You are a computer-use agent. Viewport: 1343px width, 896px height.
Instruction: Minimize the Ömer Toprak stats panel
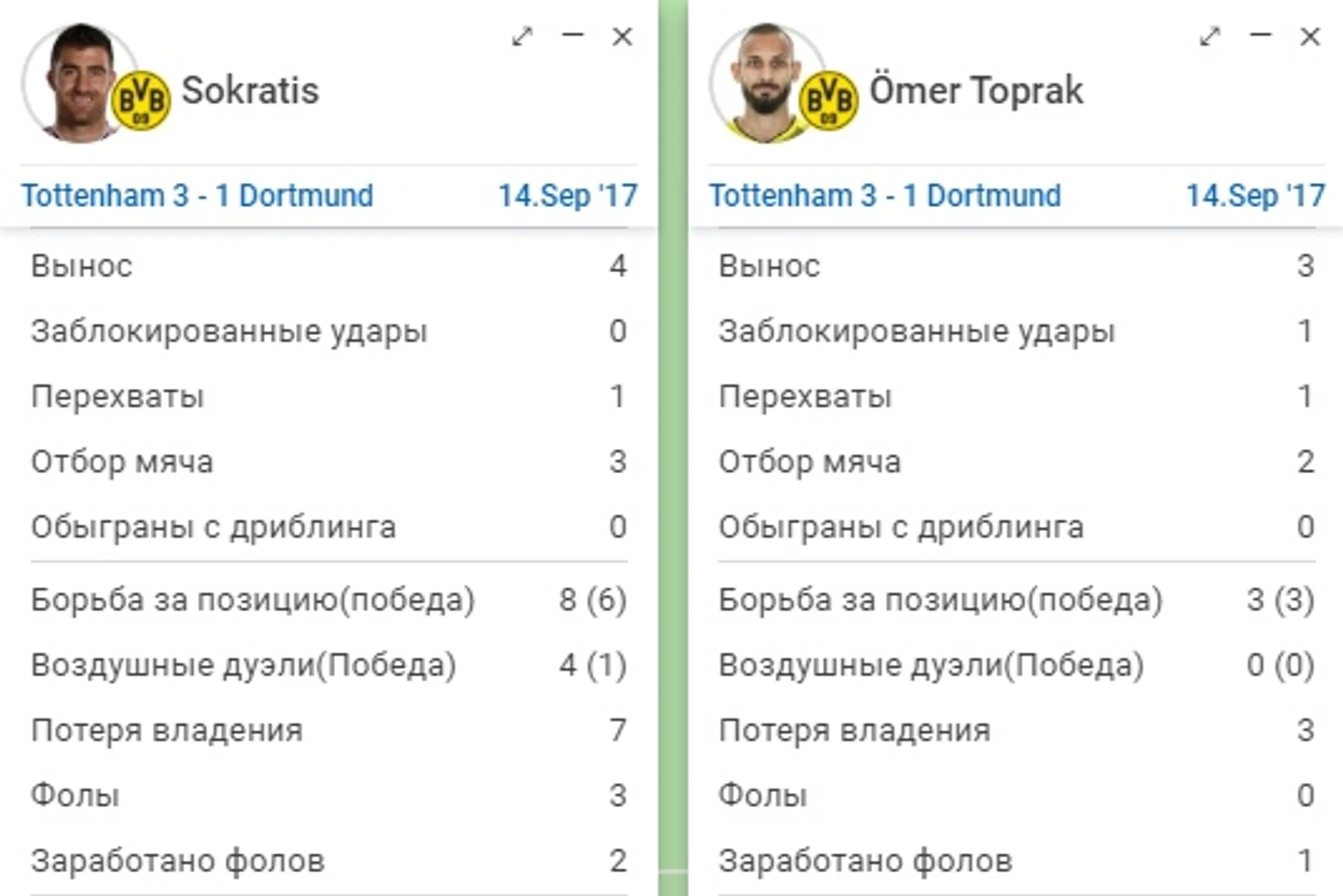click(1260, 36)
